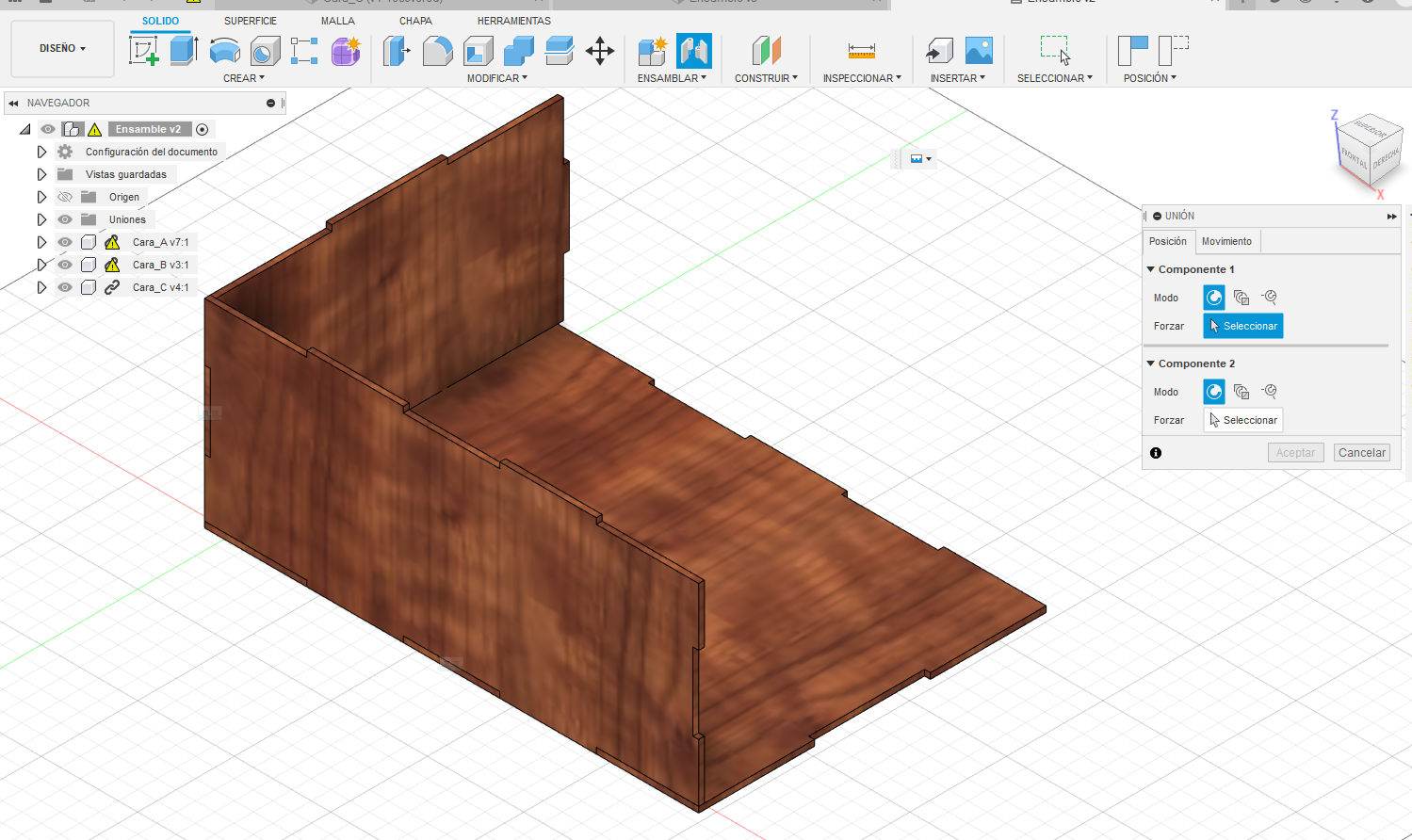Expand Configuración del documento node

(x=41, y=152)
